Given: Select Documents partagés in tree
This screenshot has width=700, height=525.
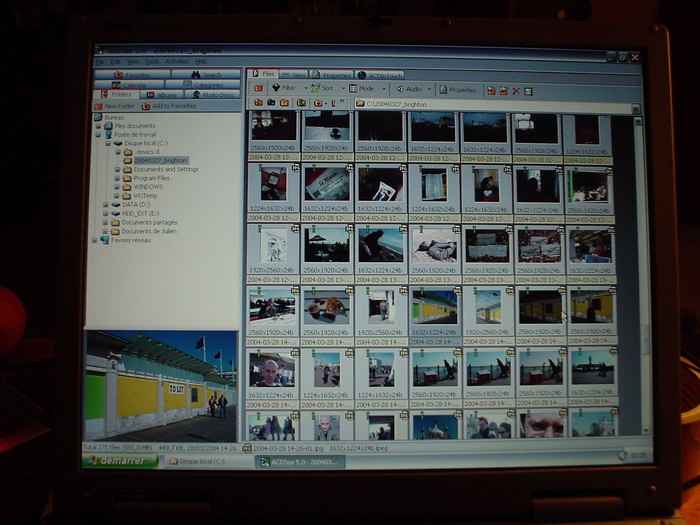Looking at the screenshot, I should click(x=149, y=222).
